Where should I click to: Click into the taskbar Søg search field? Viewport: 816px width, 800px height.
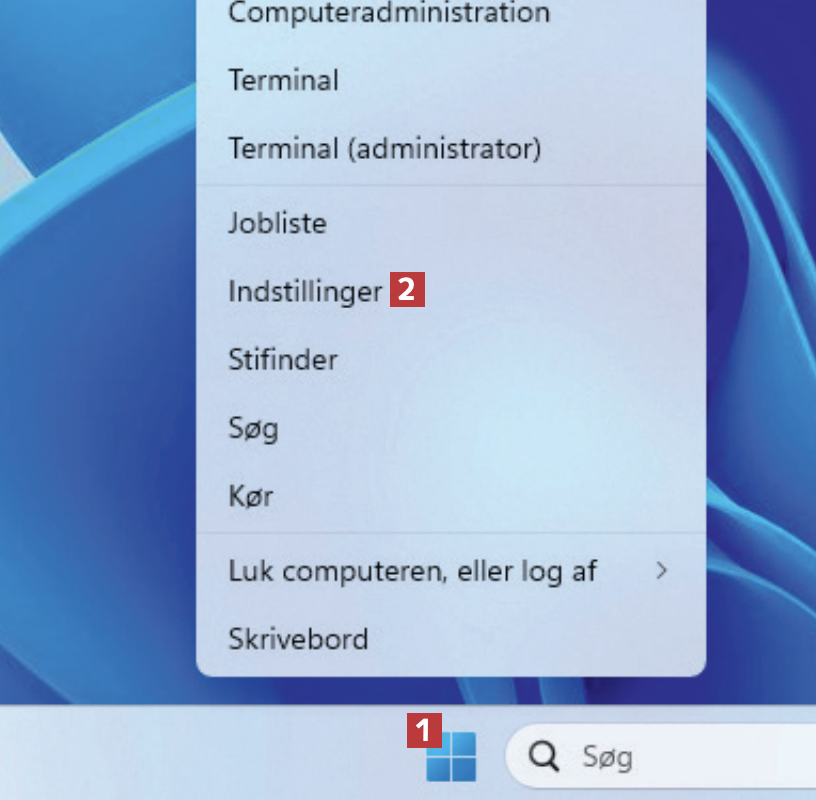pos(661,756)
